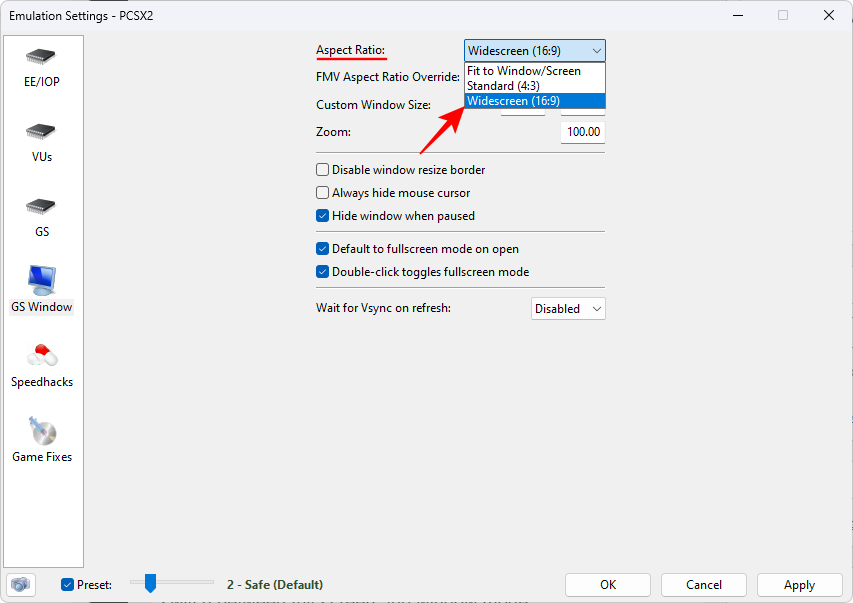Minimize the Emulation Settings window

738,15
